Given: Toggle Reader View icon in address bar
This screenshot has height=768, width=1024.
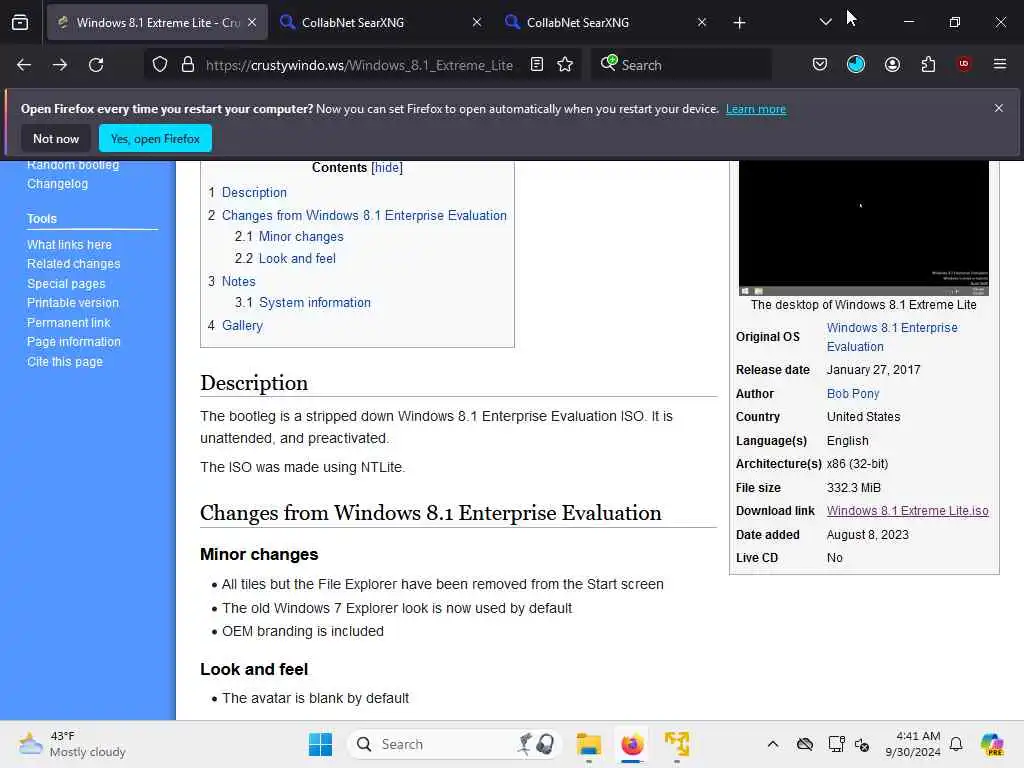Looking at the screenshot, I should 537,65.
